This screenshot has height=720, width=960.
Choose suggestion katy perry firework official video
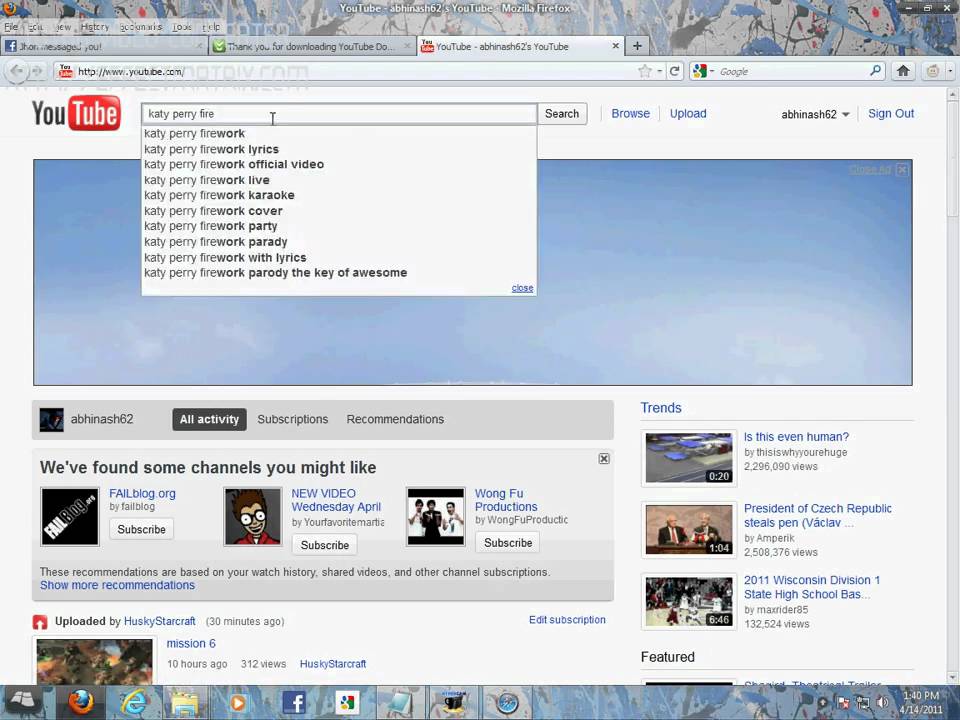[x=339, y=165]
